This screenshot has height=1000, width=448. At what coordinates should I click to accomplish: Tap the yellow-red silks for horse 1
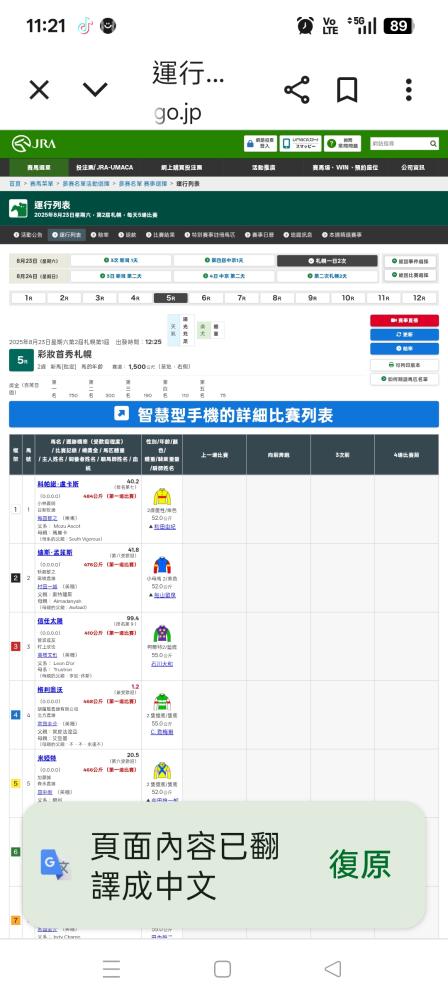[162, 497]
